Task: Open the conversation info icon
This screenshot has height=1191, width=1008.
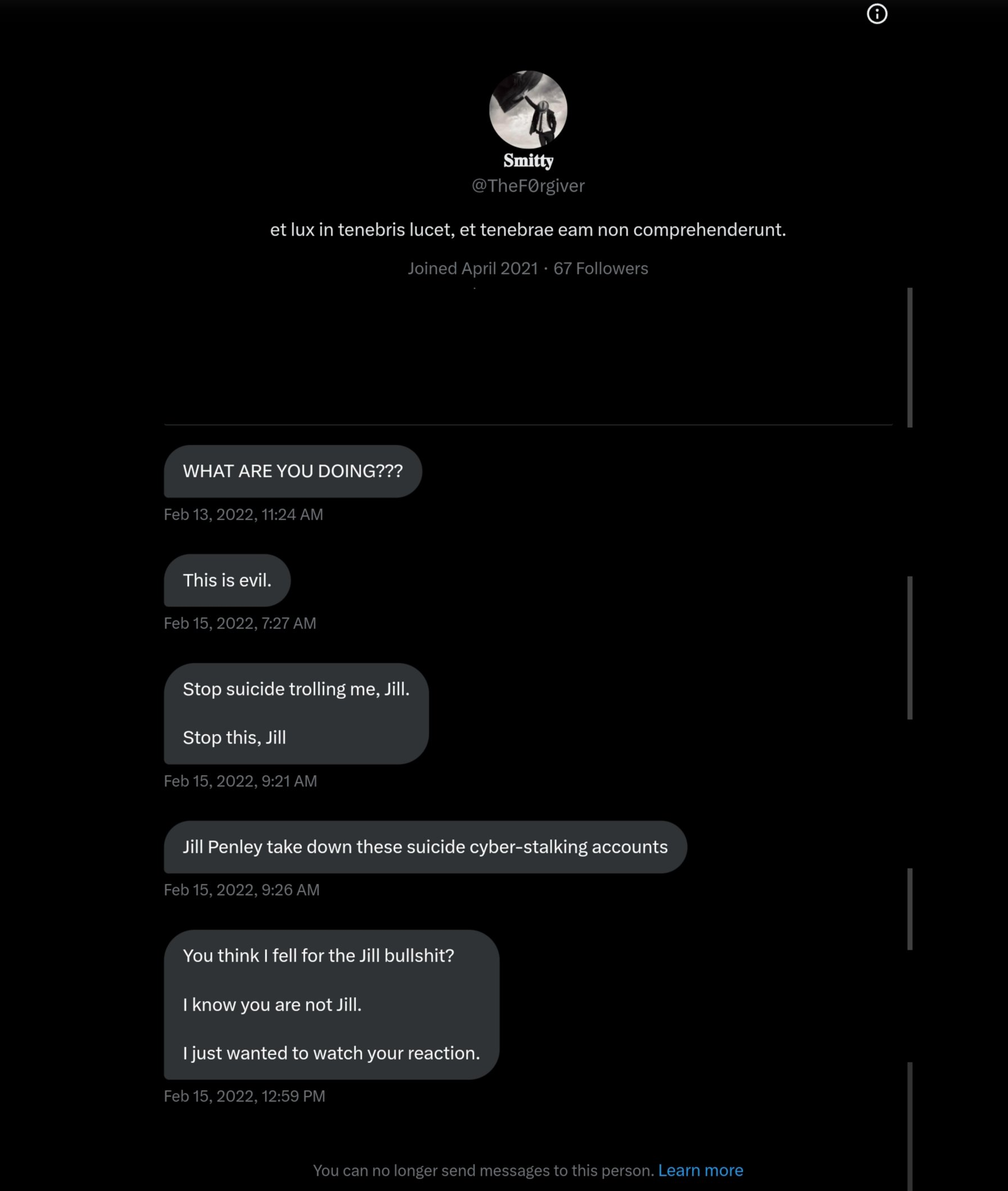Action: click(877, 14)
